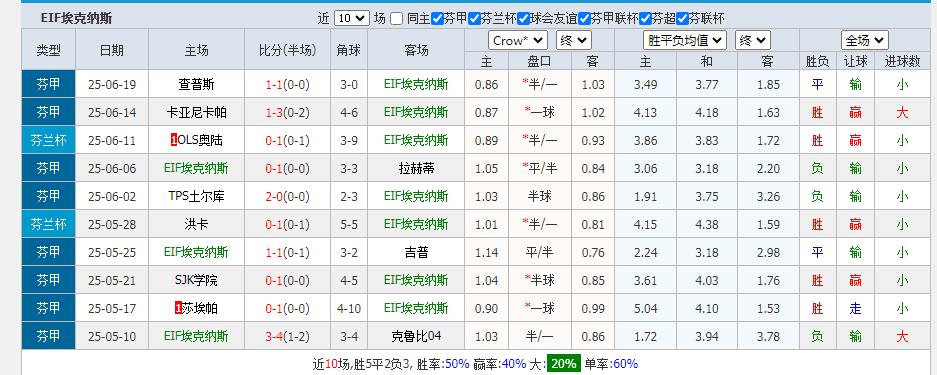
Task: Click the 2-0(0-0) score on 25-06-02
Action: (x=287, y=196)
